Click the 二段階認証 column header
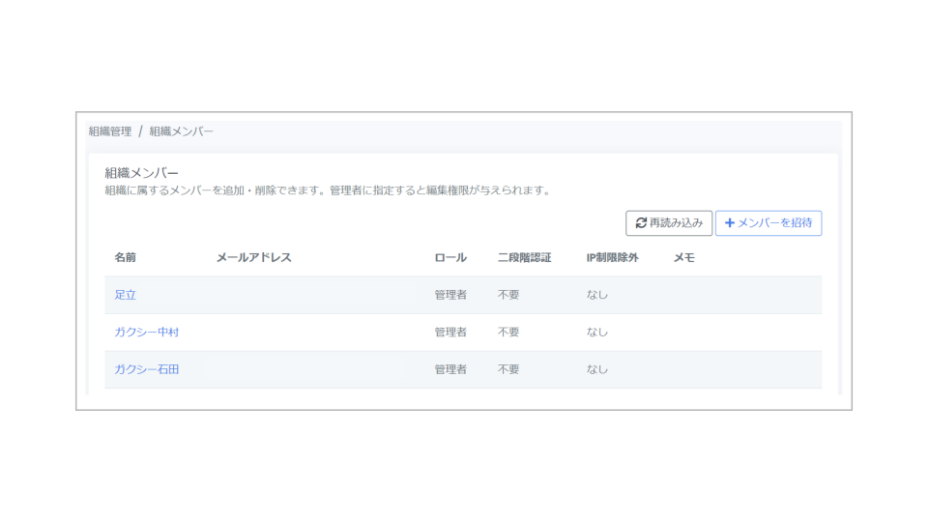928x522 pixels. 524,258
